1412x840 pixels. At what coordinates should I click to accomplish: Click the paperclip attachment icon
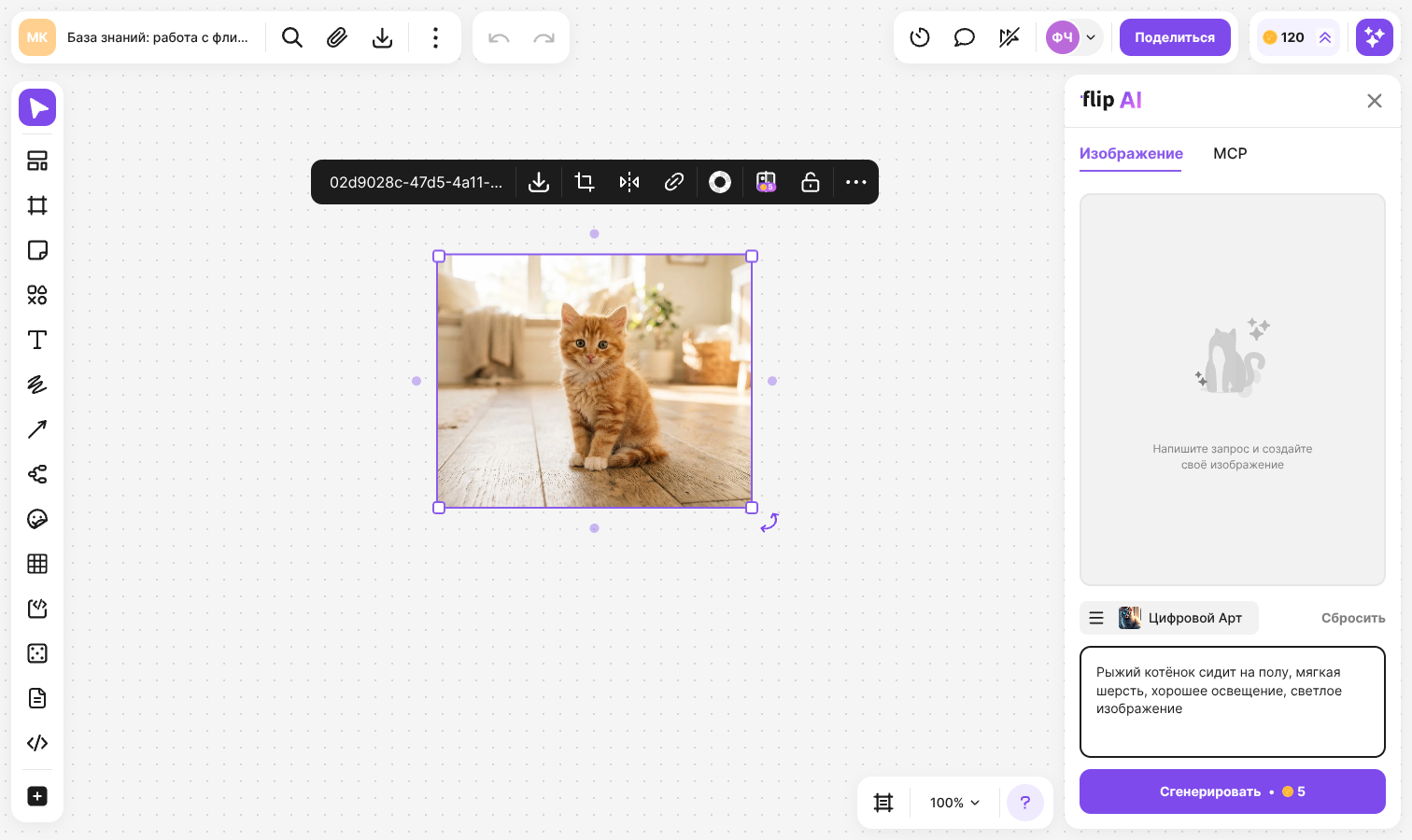[337, 37]
